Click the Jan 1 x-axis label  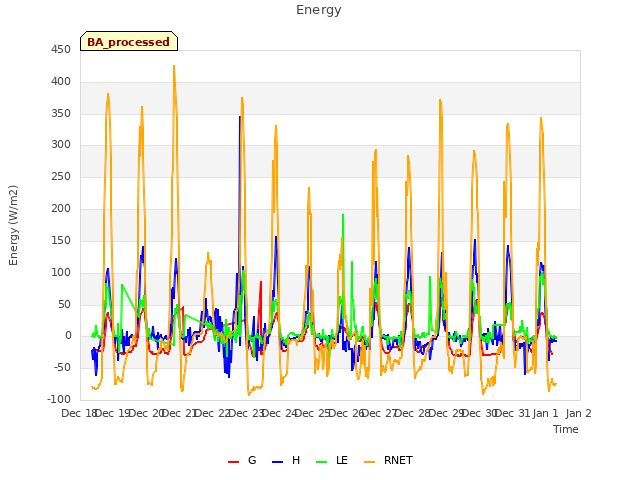tap(545, 413)
